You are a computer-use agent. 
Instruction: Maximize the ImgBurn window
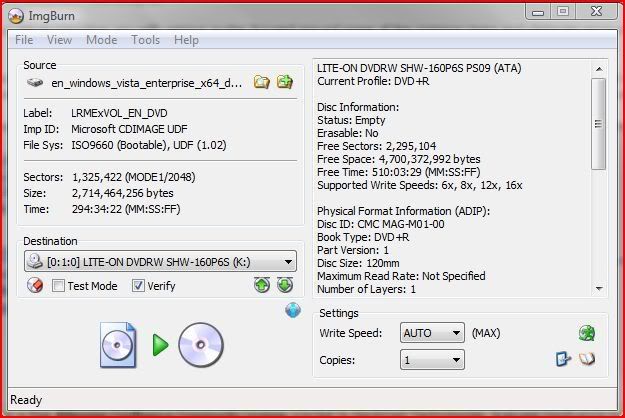coord(563,12)
